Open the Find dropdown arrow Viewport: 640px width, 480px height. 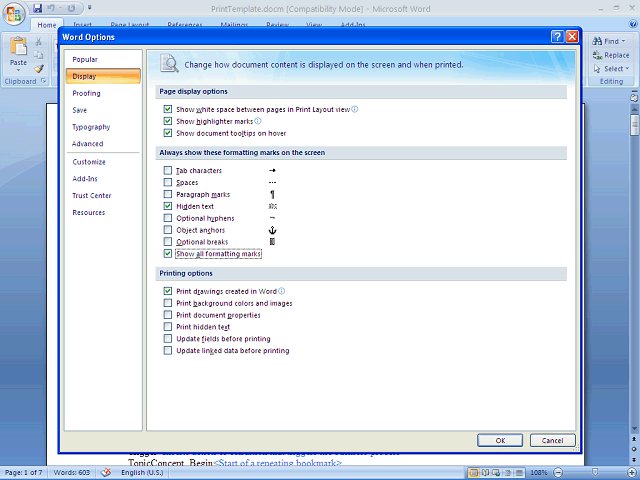point(623,41)
